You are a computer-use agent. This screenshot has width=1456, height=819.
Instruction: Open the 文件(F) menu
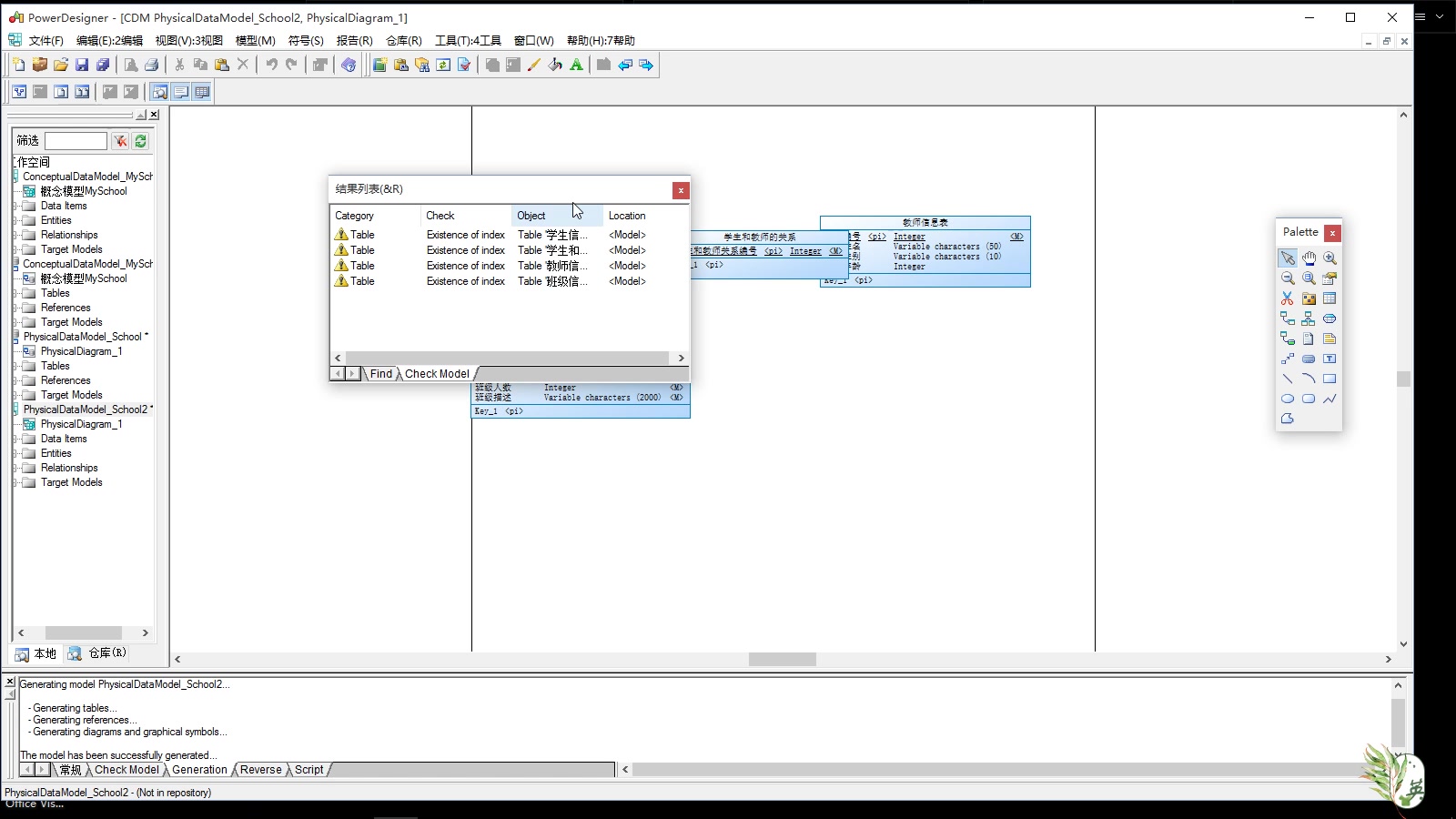pyautogui.click(x=45, y=41)
